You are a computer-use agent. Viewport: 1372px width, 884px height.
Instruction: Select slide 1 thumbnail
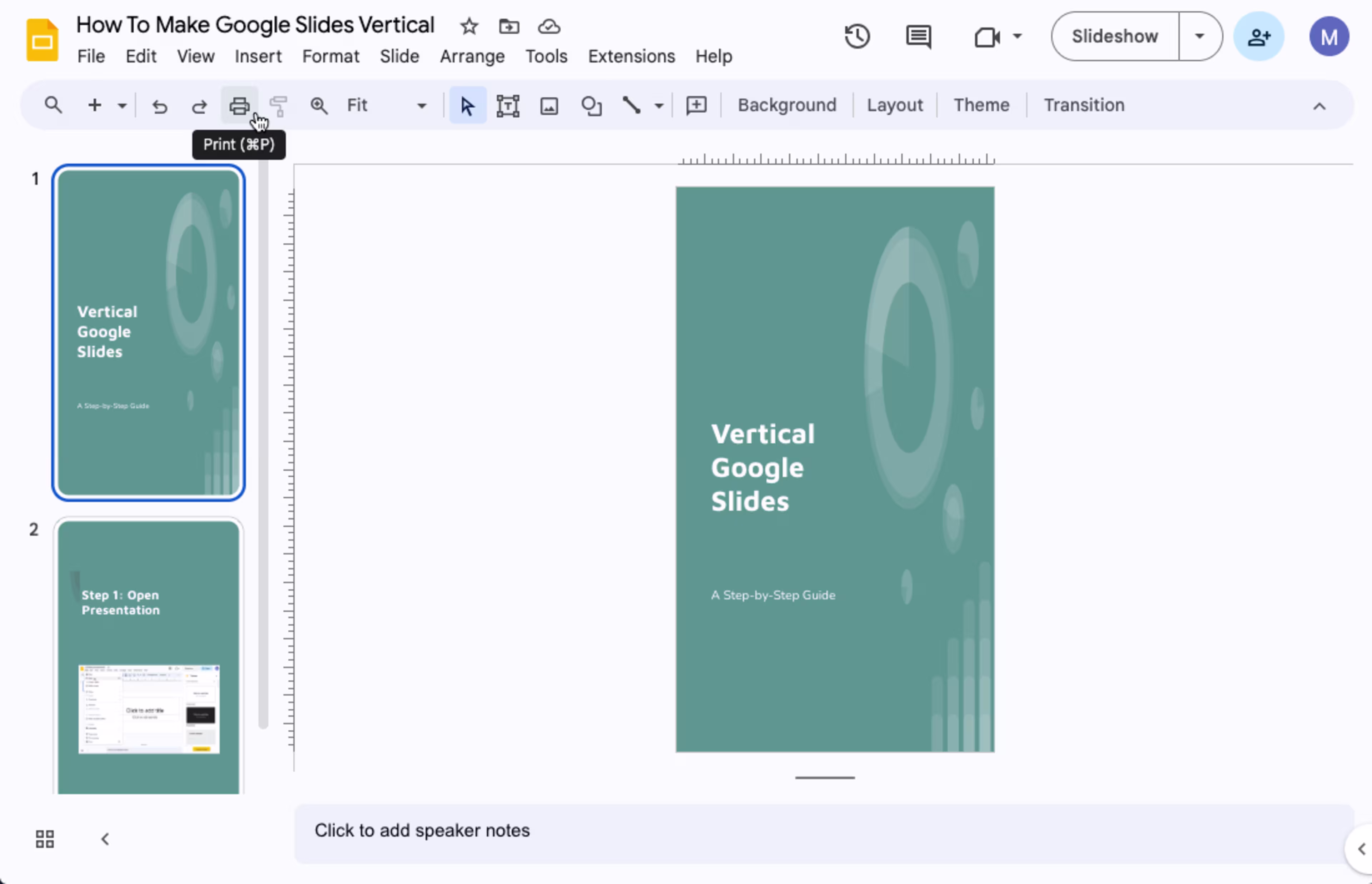point(149,332)
